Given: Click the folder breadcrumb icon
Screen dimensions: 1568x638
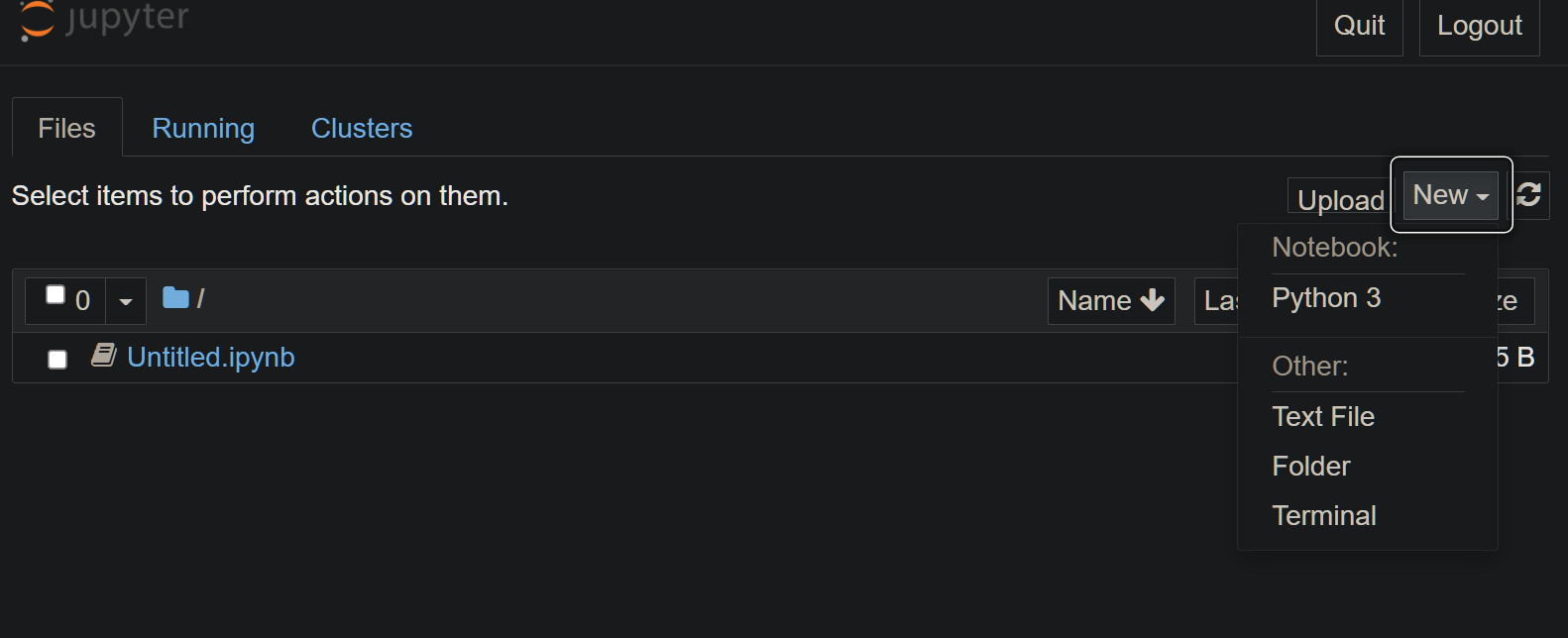Looking at the screenshot, I should [176, 296].
